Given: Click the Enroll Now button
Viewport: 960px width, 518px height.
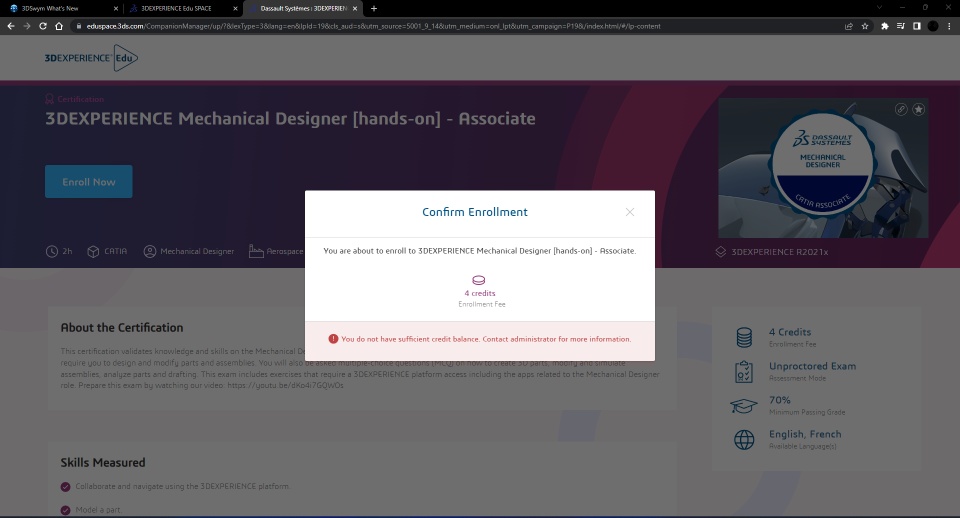Looking at the screenshot, I should [x=89, y=182].
